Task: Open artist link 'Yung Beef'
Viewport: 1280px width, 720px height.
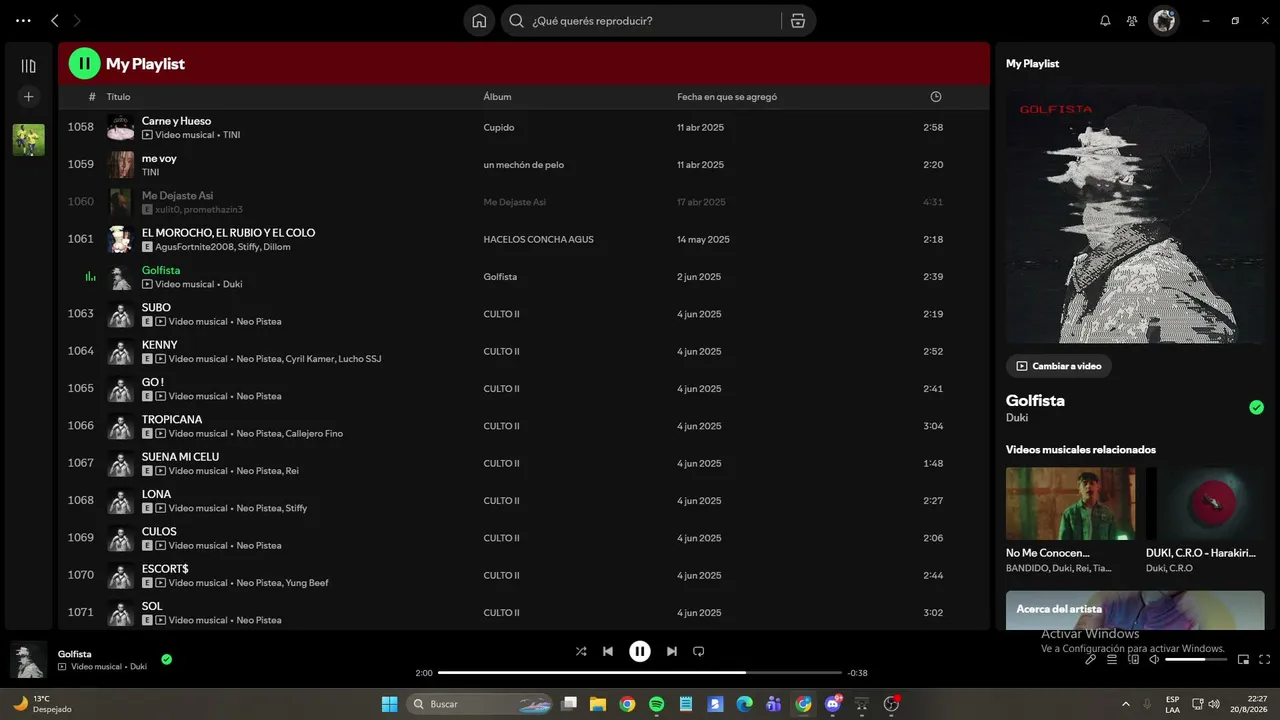Action: [x=307, y=583]
